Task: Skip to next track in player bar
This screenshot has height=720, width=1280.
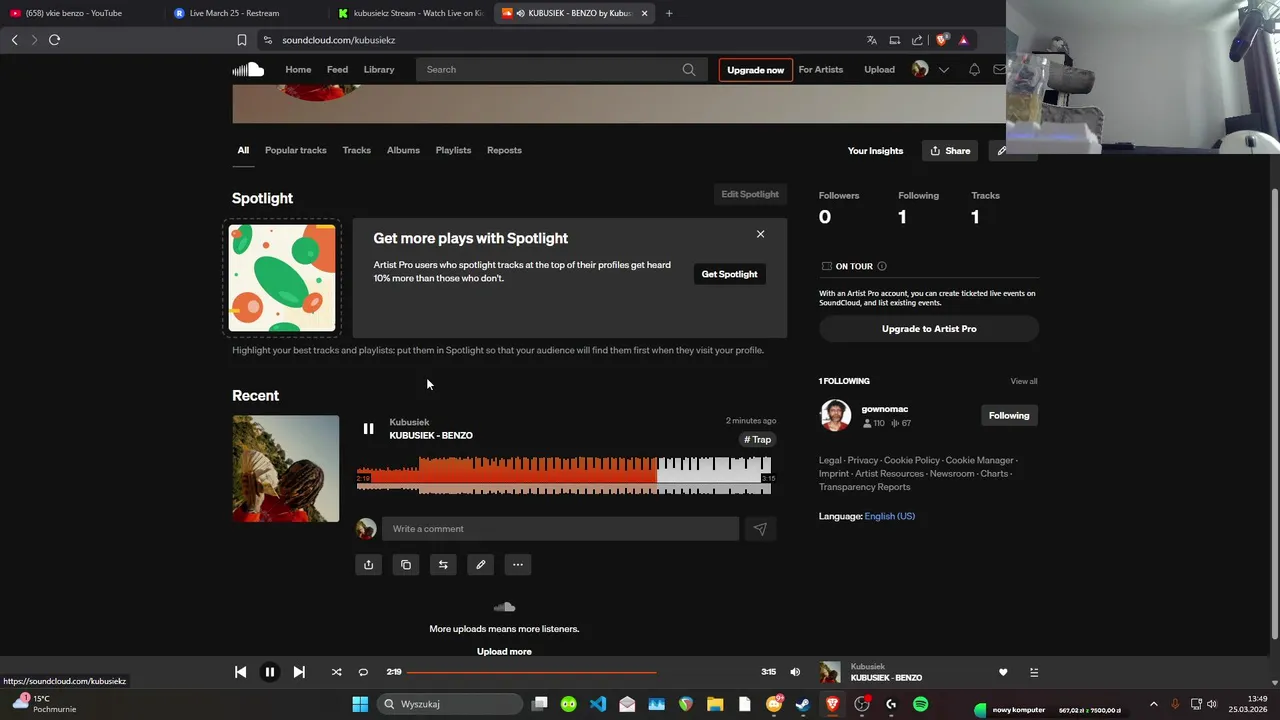Action: (299, 672)
